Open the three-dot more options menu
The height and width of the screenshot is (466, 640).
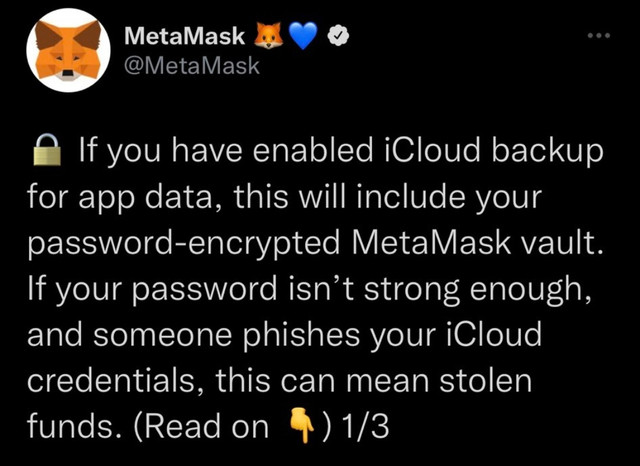coord(599,36)
